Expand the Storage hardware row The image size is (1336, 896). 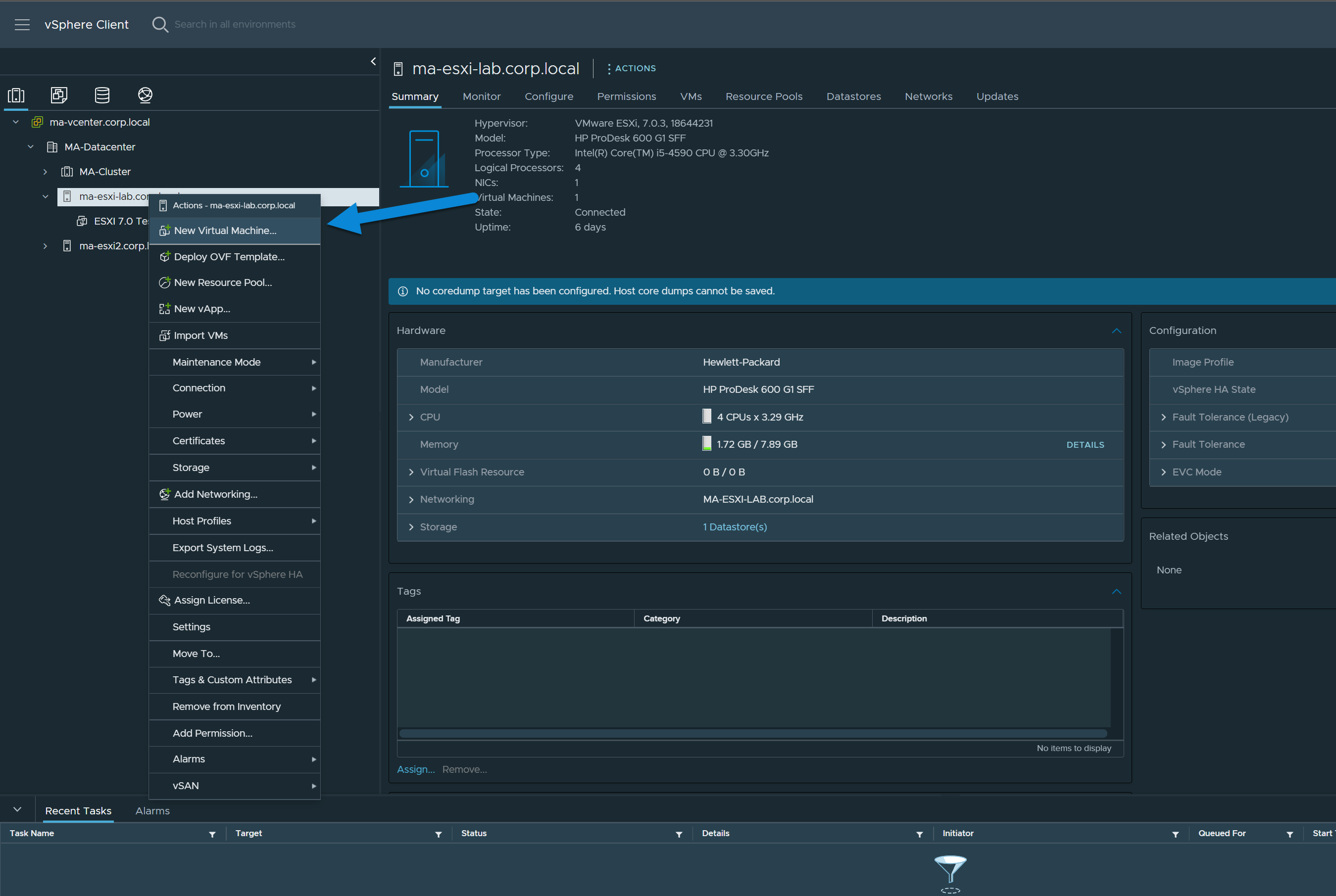(411, 527)
